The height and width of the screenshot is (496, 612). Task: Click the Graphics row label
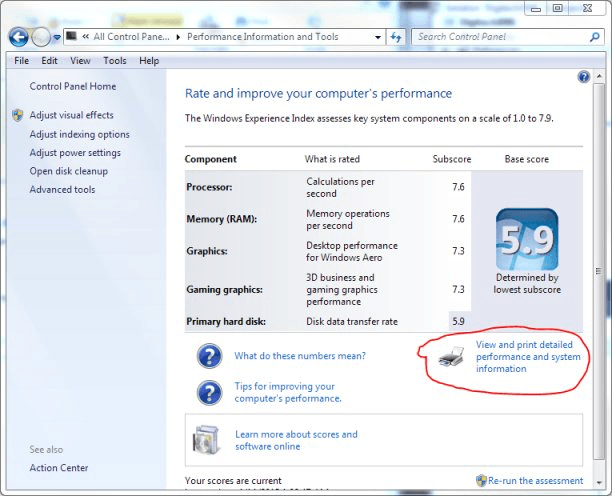[207, 251]
